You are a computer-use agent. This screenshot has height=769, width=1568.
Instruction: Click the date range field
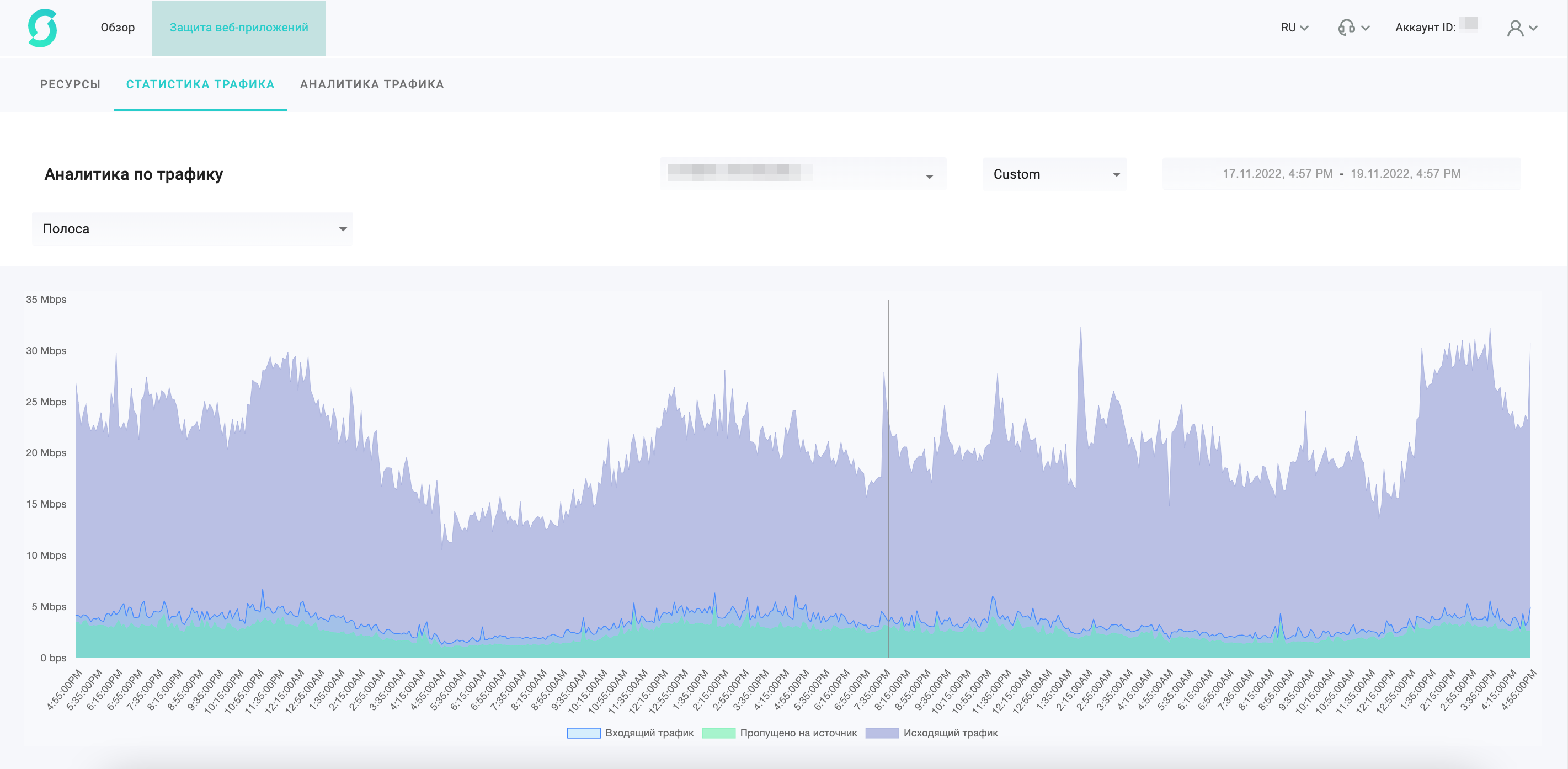[x=1341, y=174]
